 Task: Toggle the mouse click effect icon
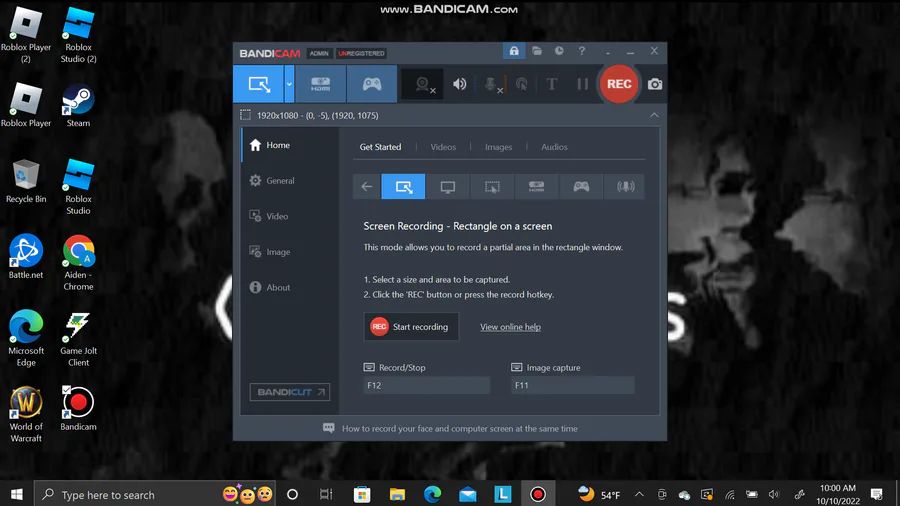[x=522, y=84]
